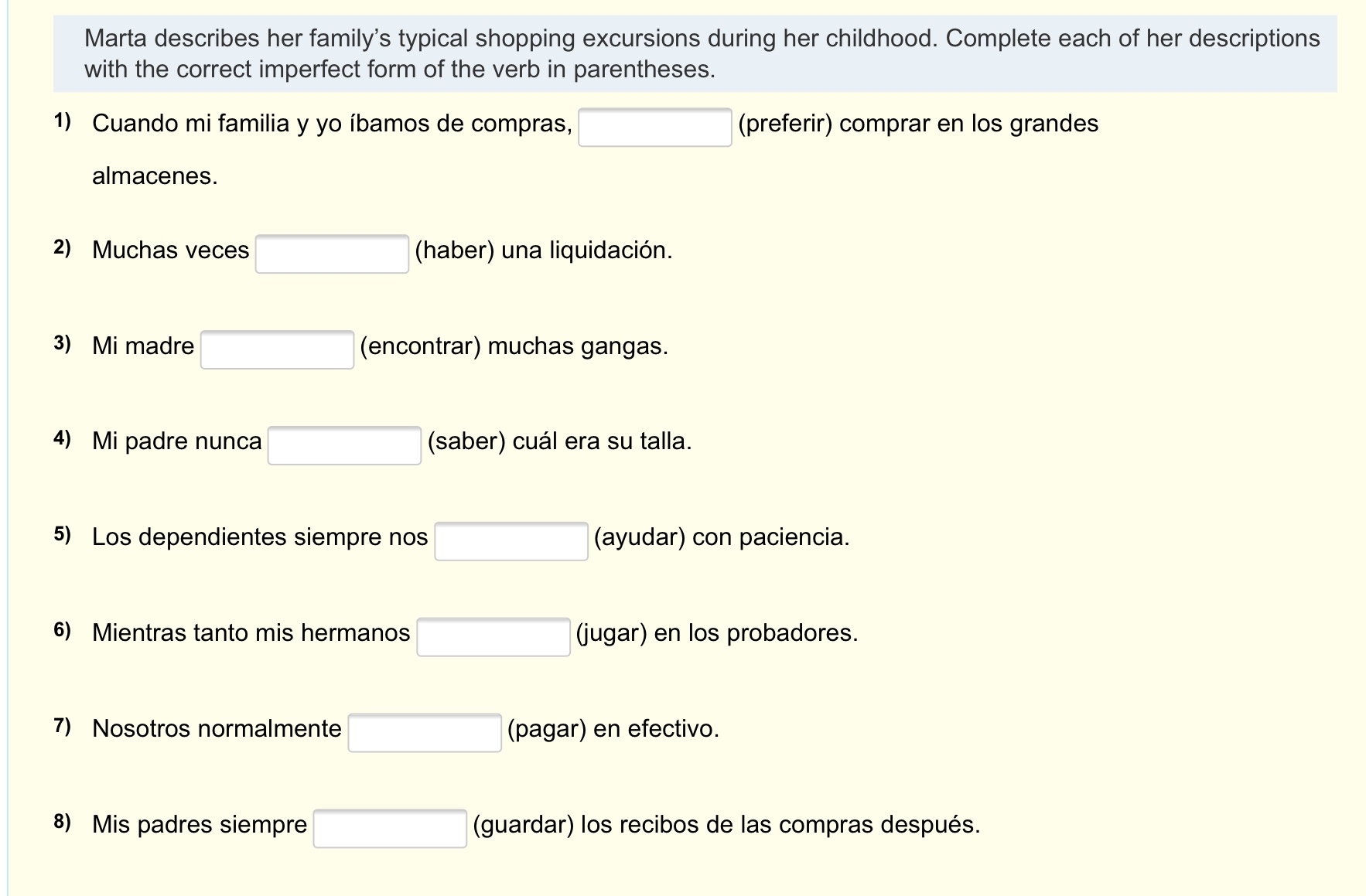
Task: Click the (haber) verb hint
Action: click(454, 250)
